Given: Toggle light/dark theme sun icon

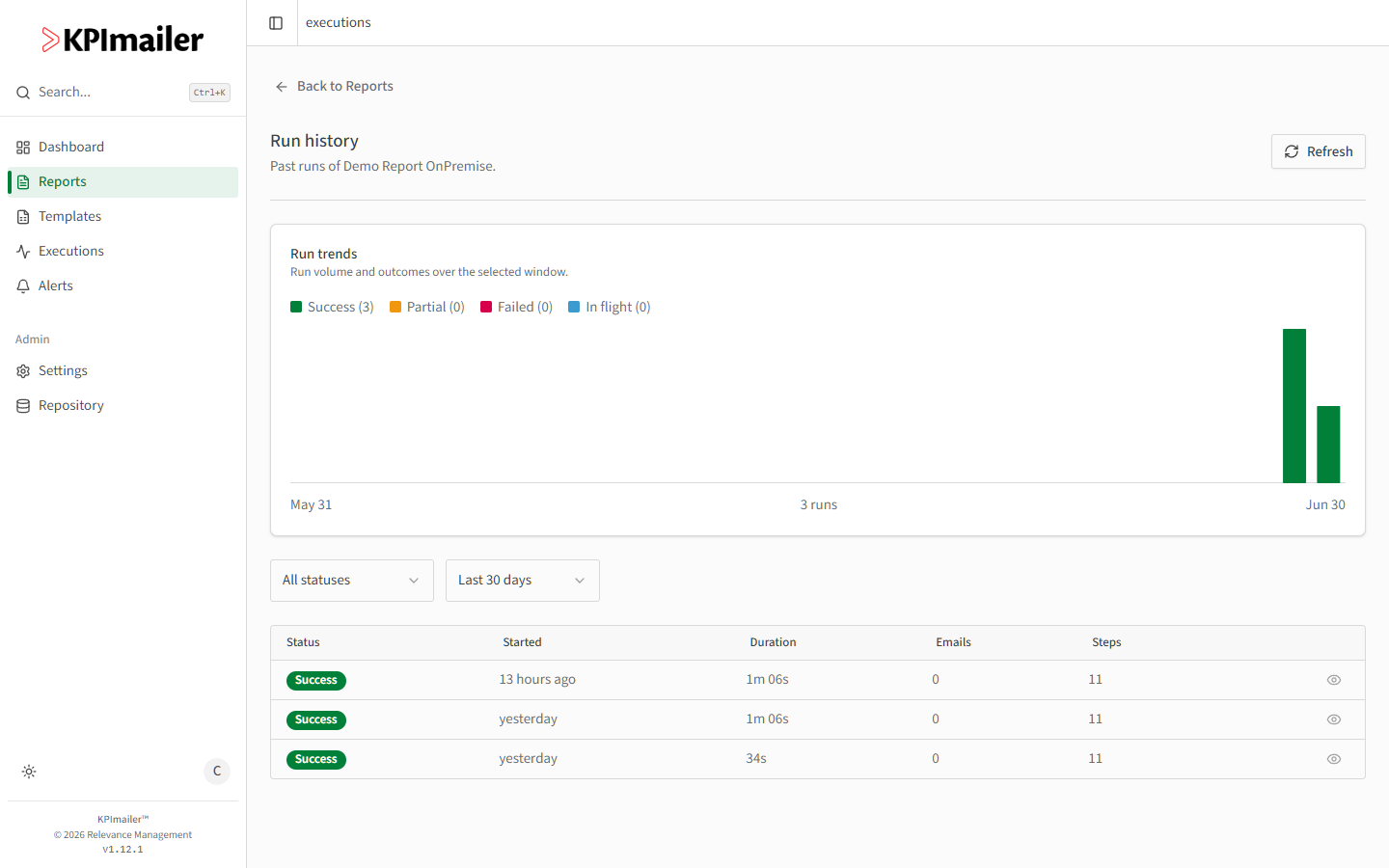Looking at the screenshot, I should (29, 772).
